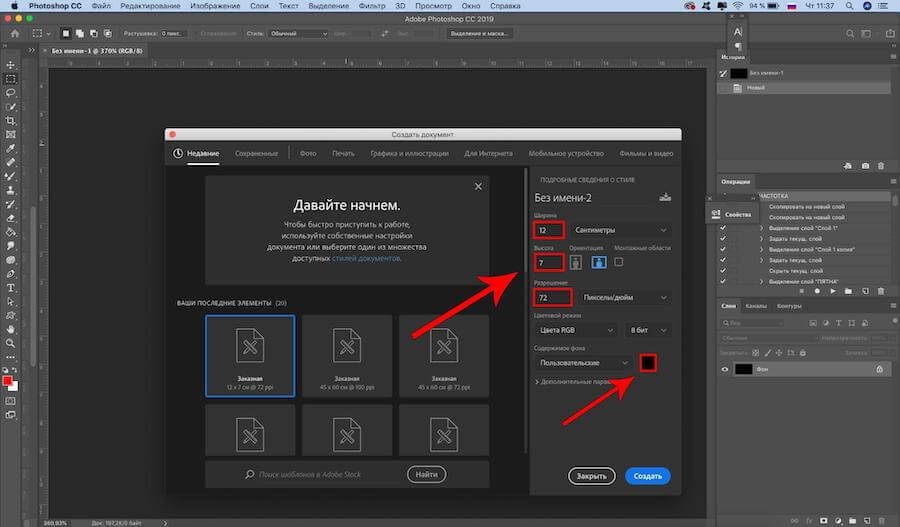Switch to the Печать tab
Screen dimensions: 900x527
pos(343,154)
